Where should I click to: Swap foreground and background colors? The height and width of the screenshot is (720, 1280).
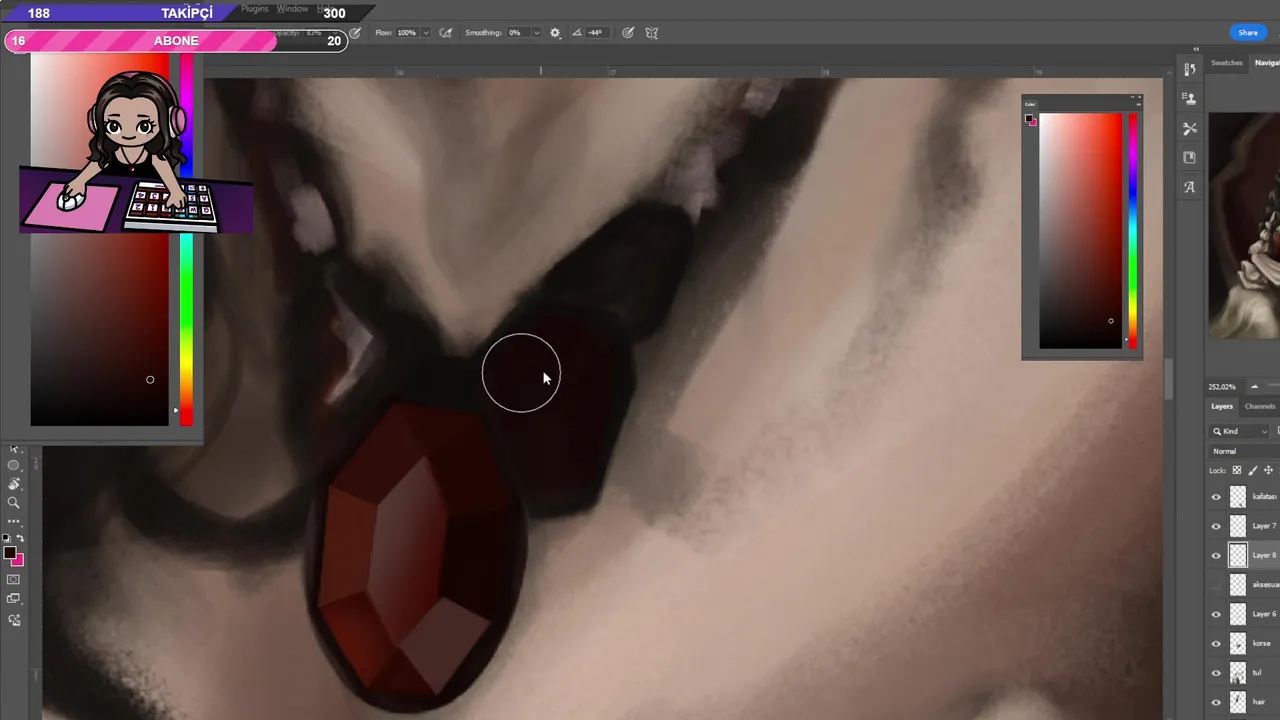[x=20, y=539]
